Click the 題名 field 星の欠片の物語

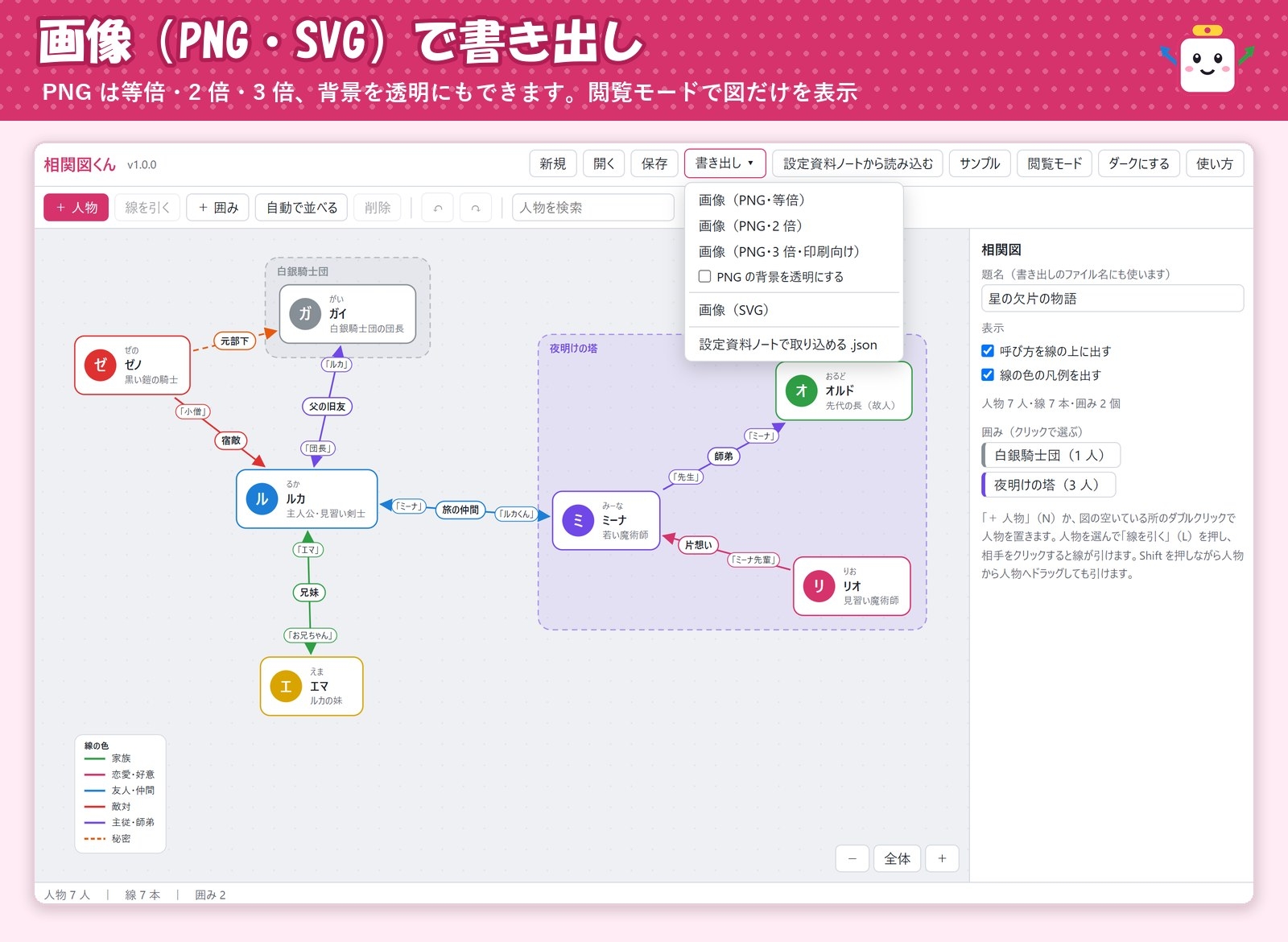(1113, 299)
